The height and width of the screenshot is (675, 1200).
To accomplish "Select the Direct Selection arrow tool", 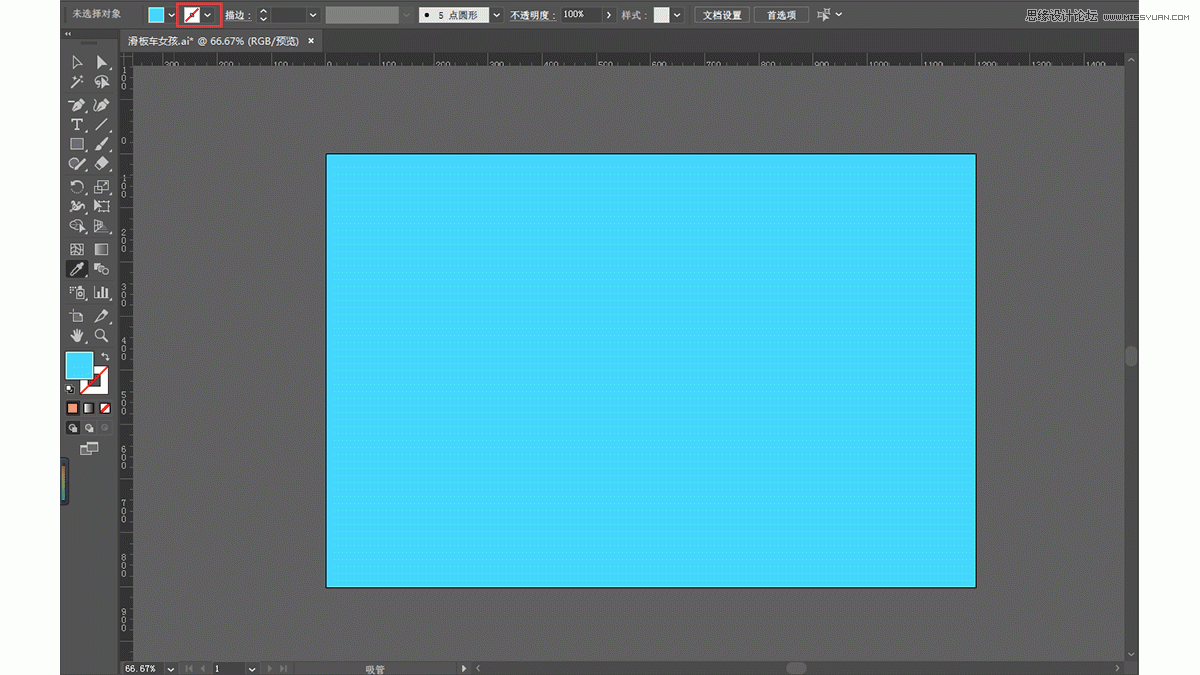I will [x=101, y=62].
